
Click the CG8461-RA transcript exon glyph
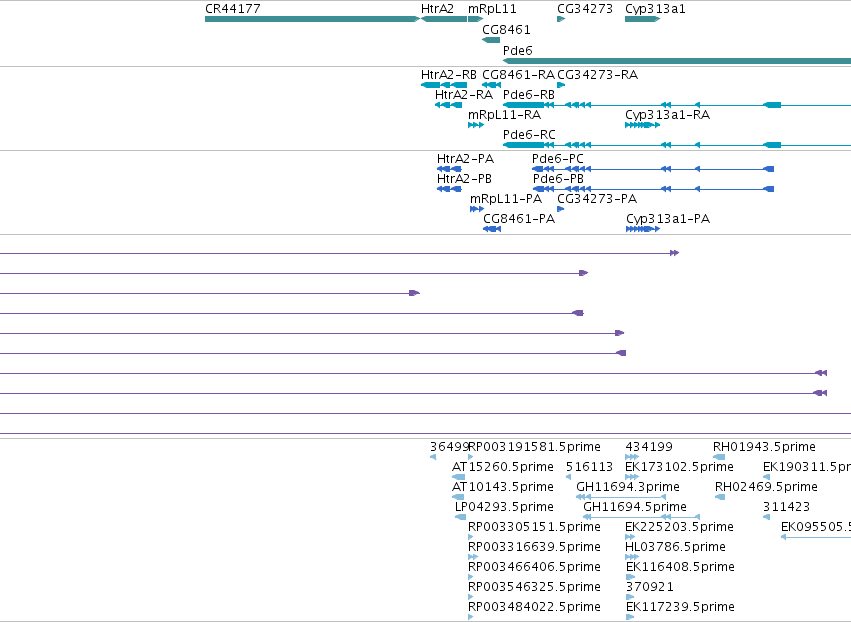[x=492, y=85]
